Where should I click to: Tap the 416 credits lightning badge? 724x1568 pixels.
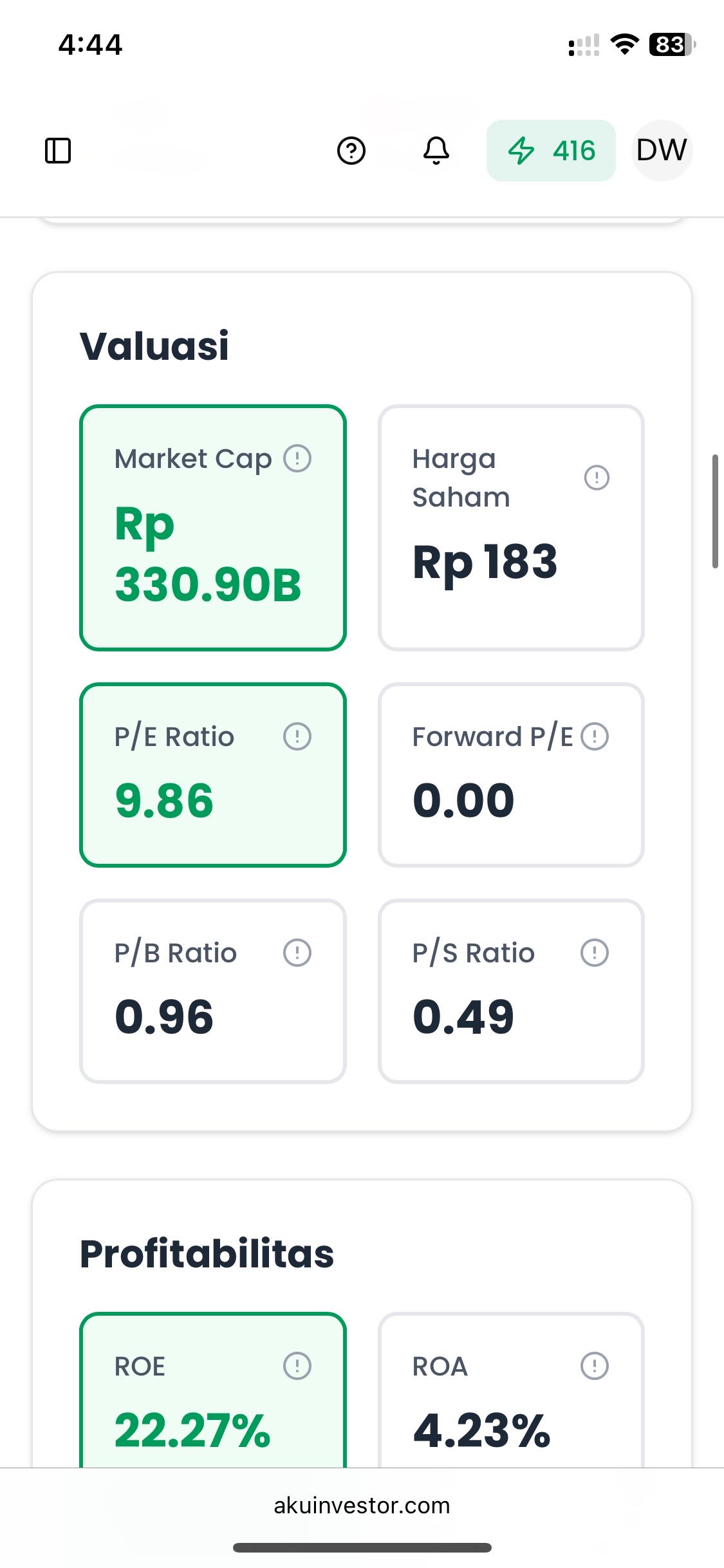[x=551, y=151]
